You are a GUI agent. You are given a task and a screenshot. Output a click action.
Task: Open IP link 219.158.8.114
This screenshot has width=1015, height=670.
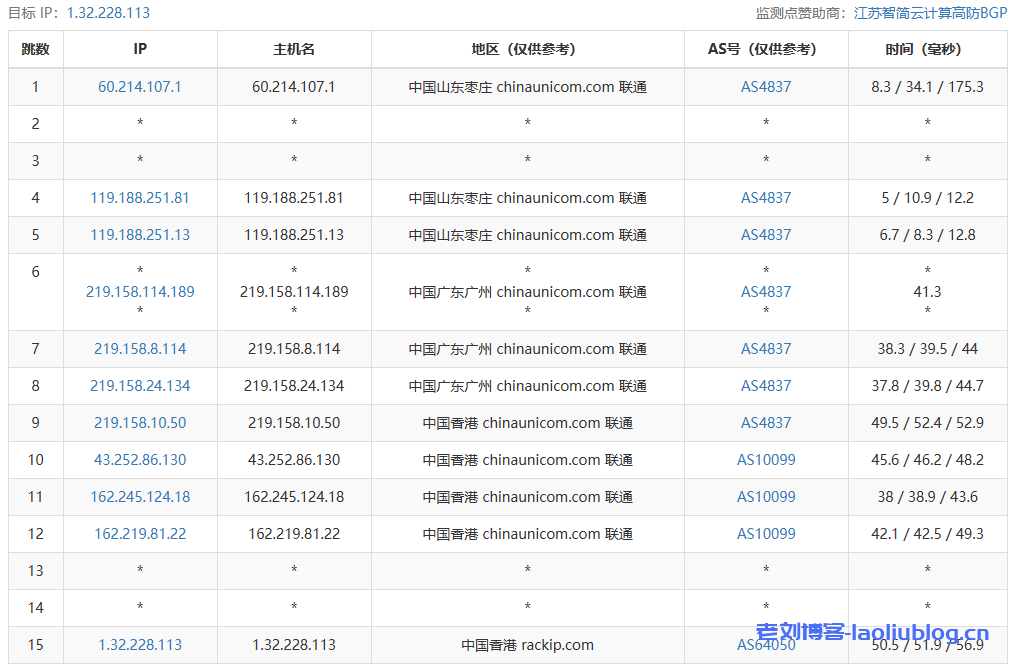coord(140,349)
